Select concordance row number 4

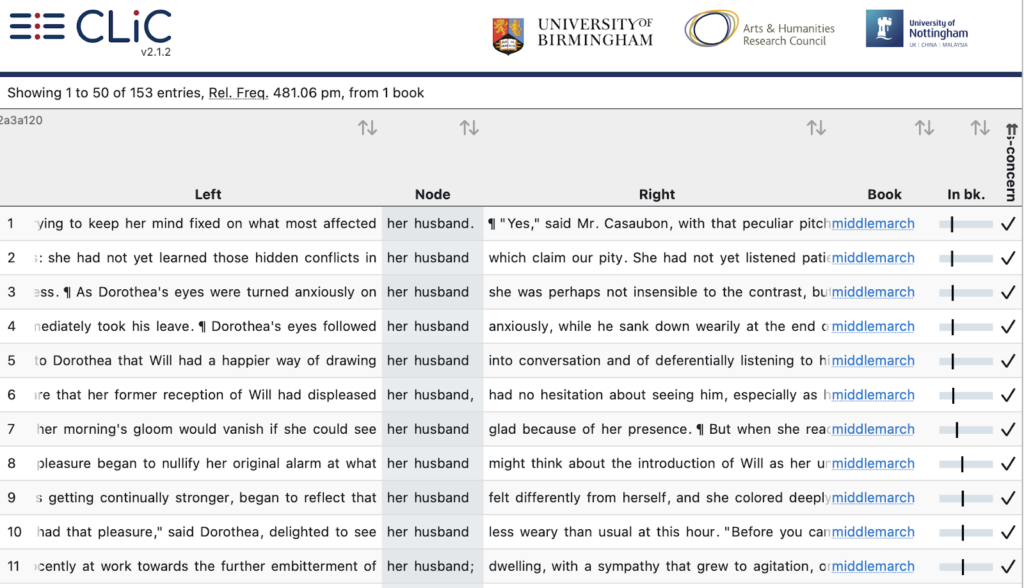tap(12, 326)
